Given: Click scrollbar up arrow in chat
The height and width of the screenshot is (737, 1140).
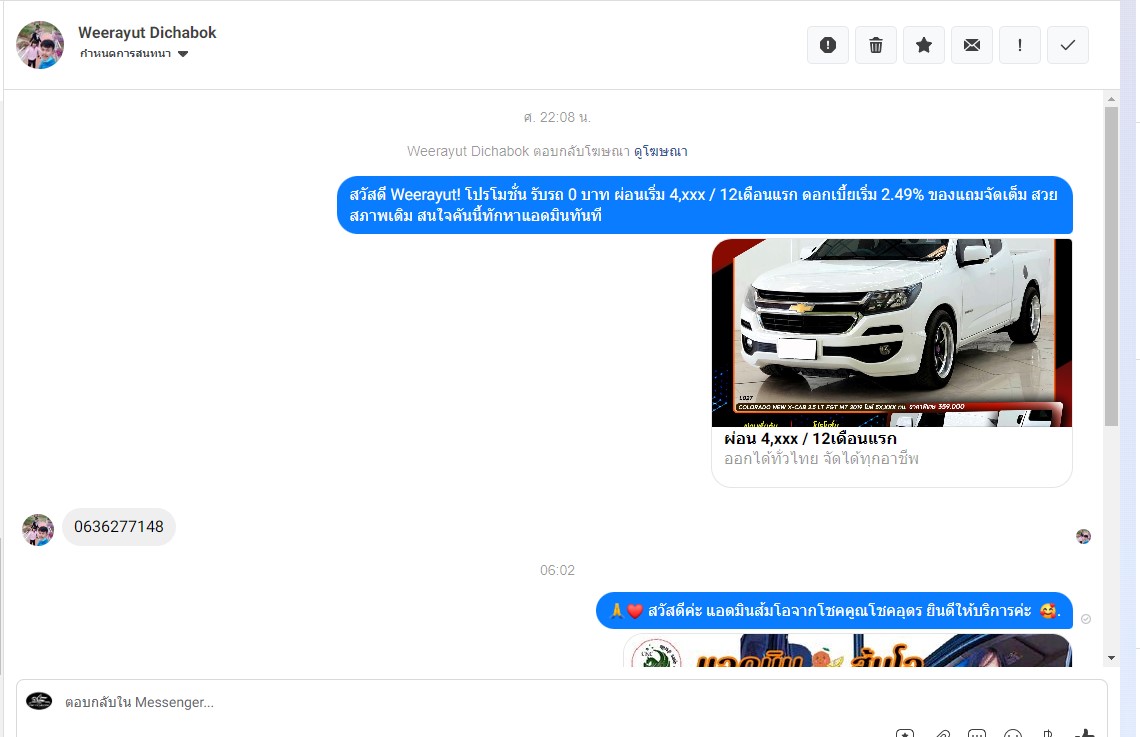Looking at the screenshot, I should click(1111, 99).
